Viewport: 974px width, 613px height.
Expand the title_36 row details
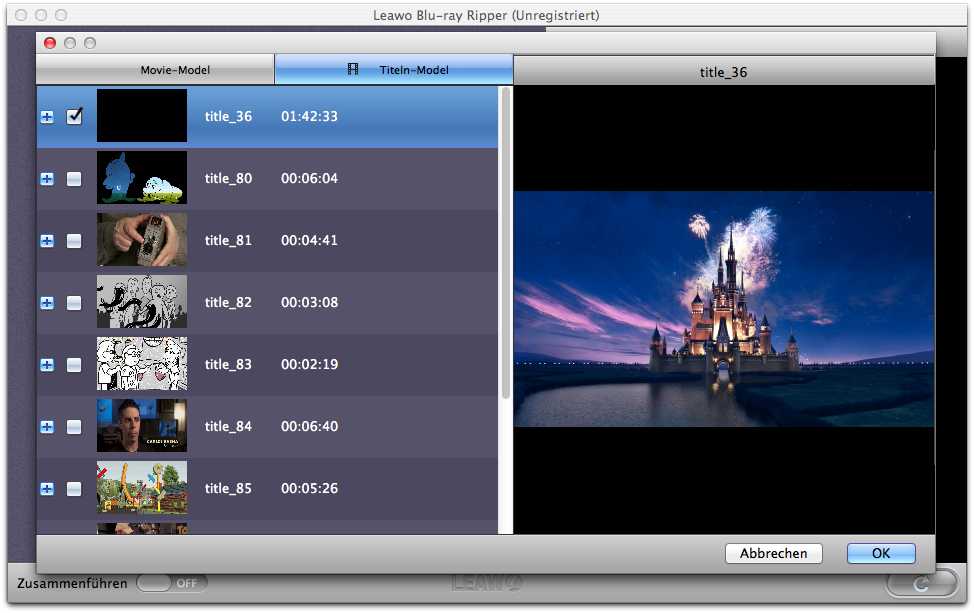point(47,117)
